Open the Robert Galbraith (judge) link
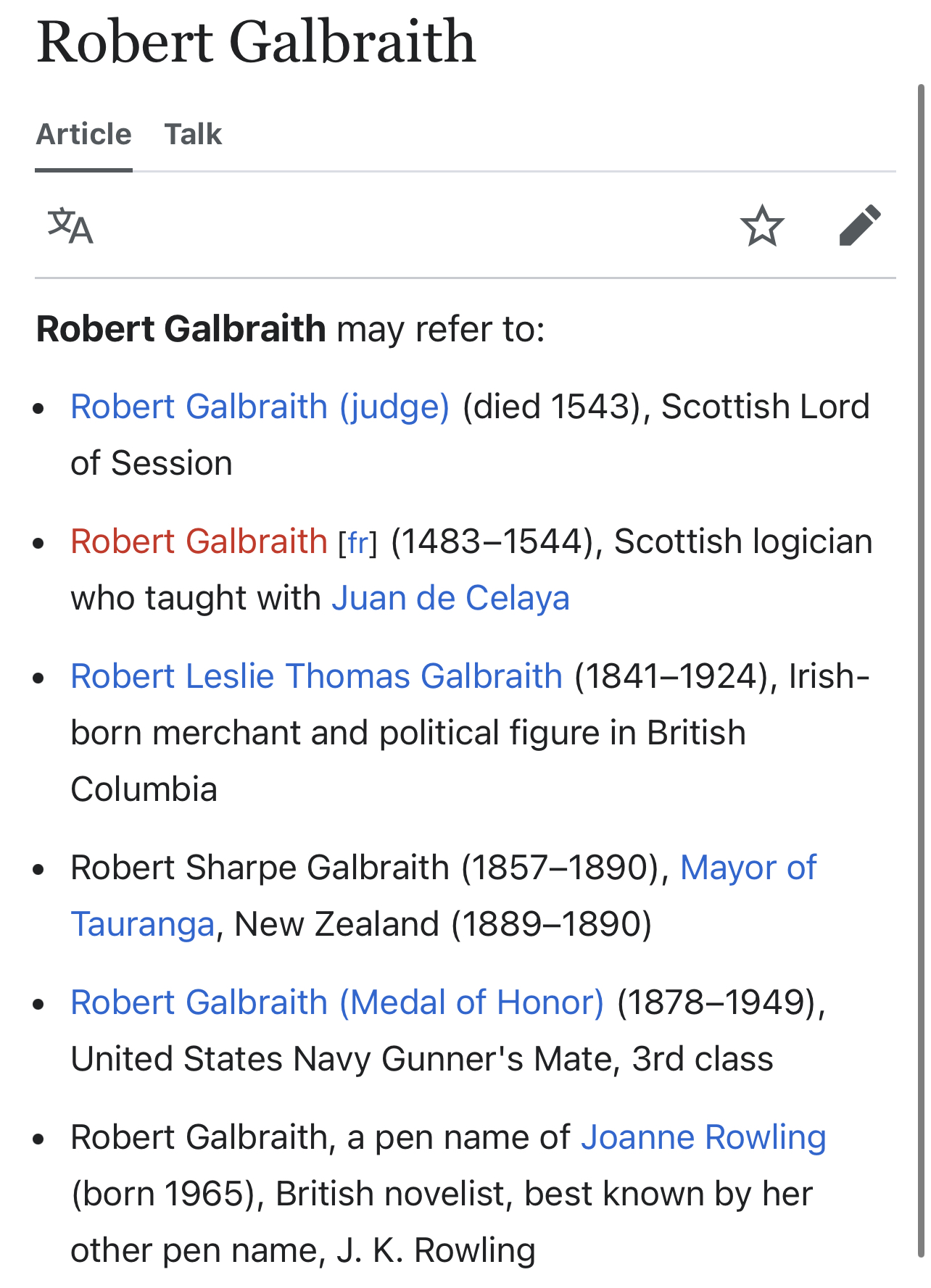The height and width of the screenshot is (1288, 931). 260,407
